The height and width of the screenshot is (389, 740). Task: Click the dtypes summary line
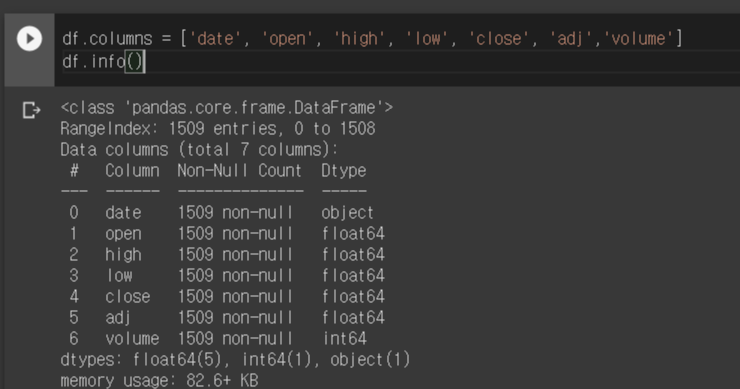(235, 360)
